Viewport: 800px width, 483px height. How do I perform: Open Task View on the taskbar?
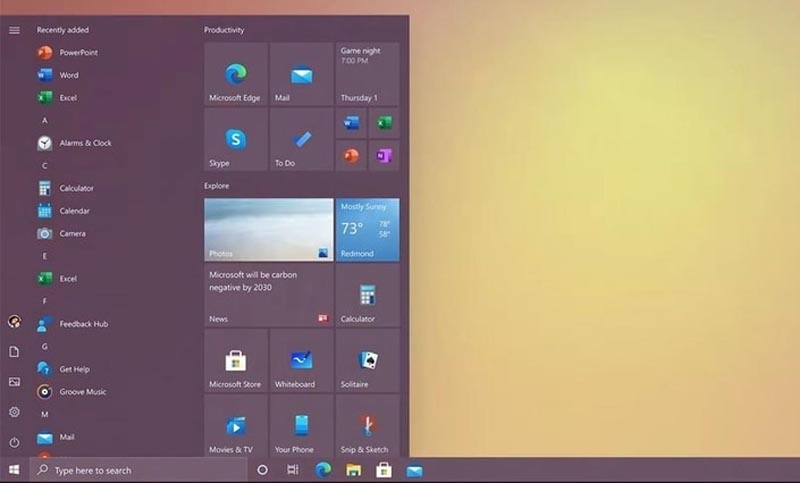(x=292, y=470)
